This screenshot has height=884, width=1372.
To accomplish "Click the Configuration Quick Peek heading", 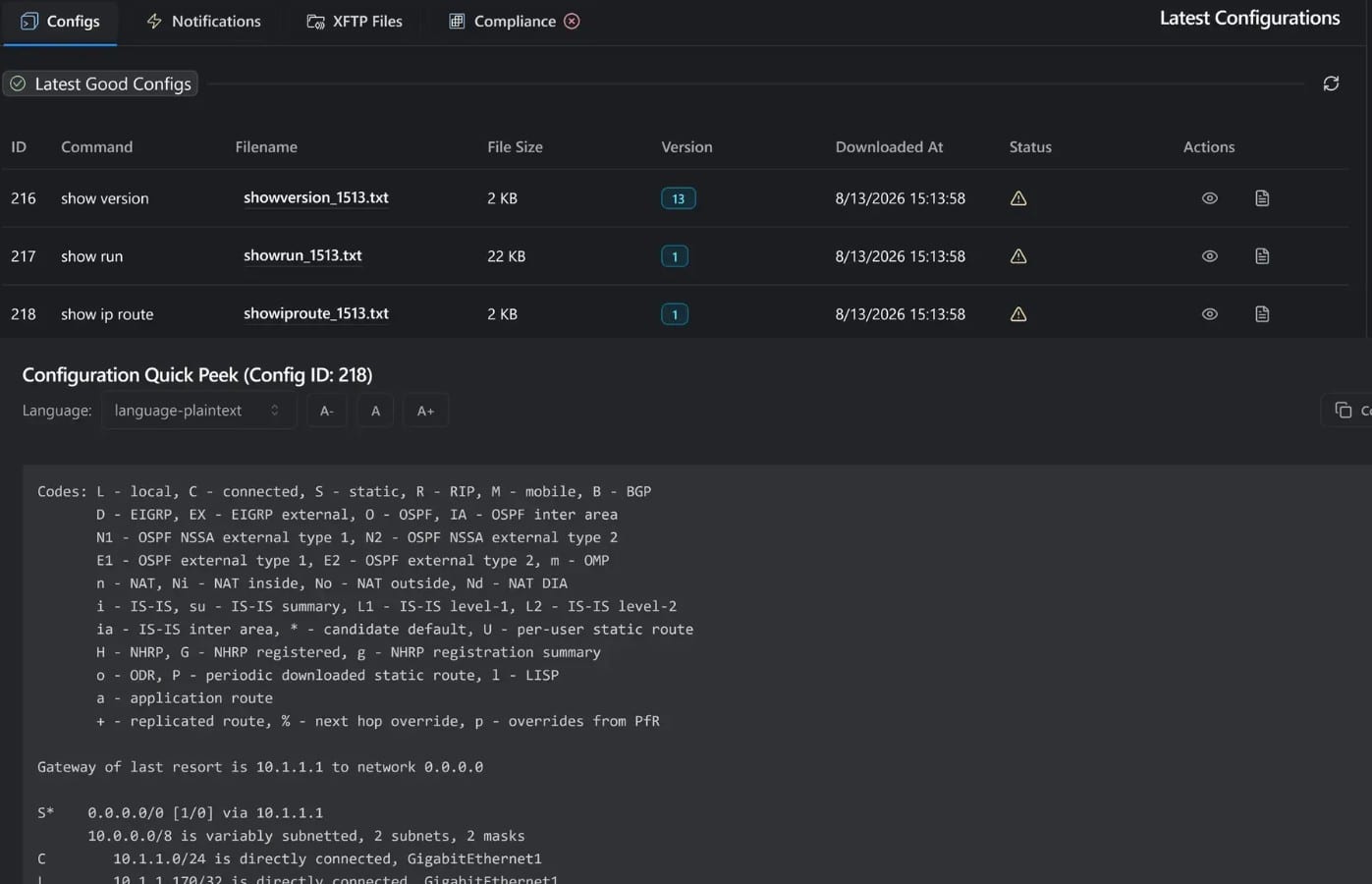I will [197, 374].
